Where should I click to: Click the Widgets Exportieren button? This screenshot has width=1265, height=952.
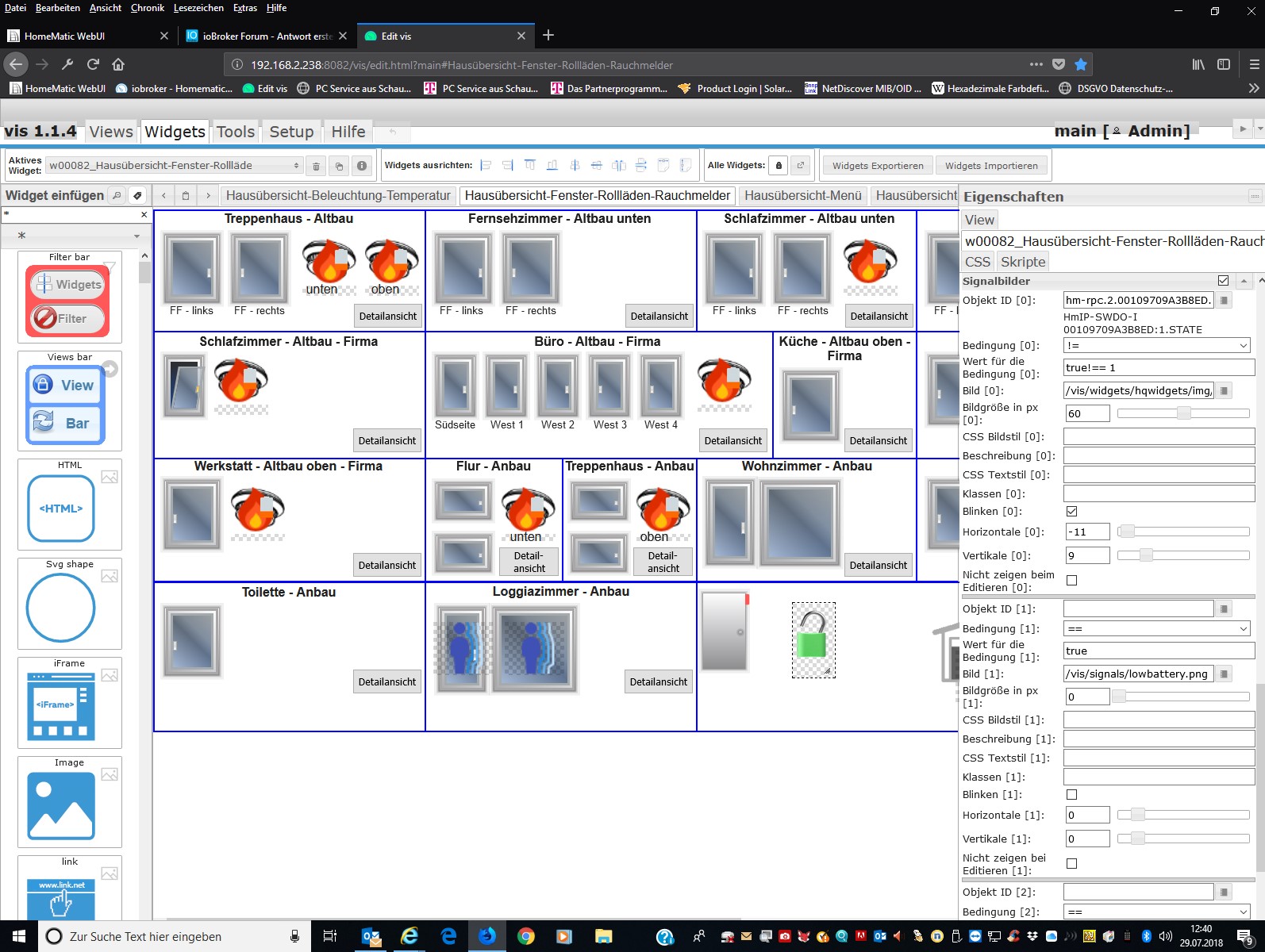tap(877, 166)
